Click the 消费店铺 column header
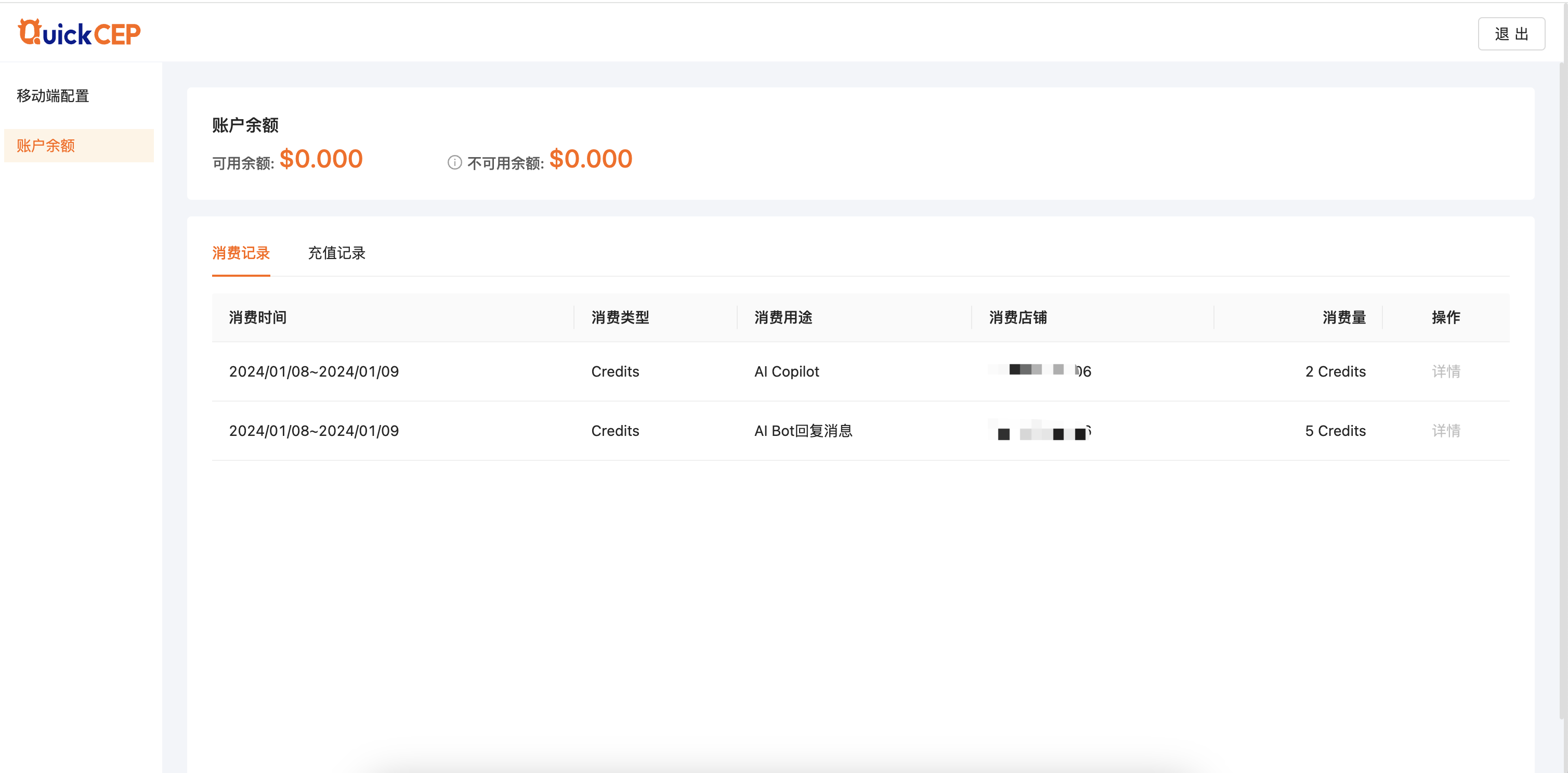This screenshot has width=1568, height=773. point(1018,317)
